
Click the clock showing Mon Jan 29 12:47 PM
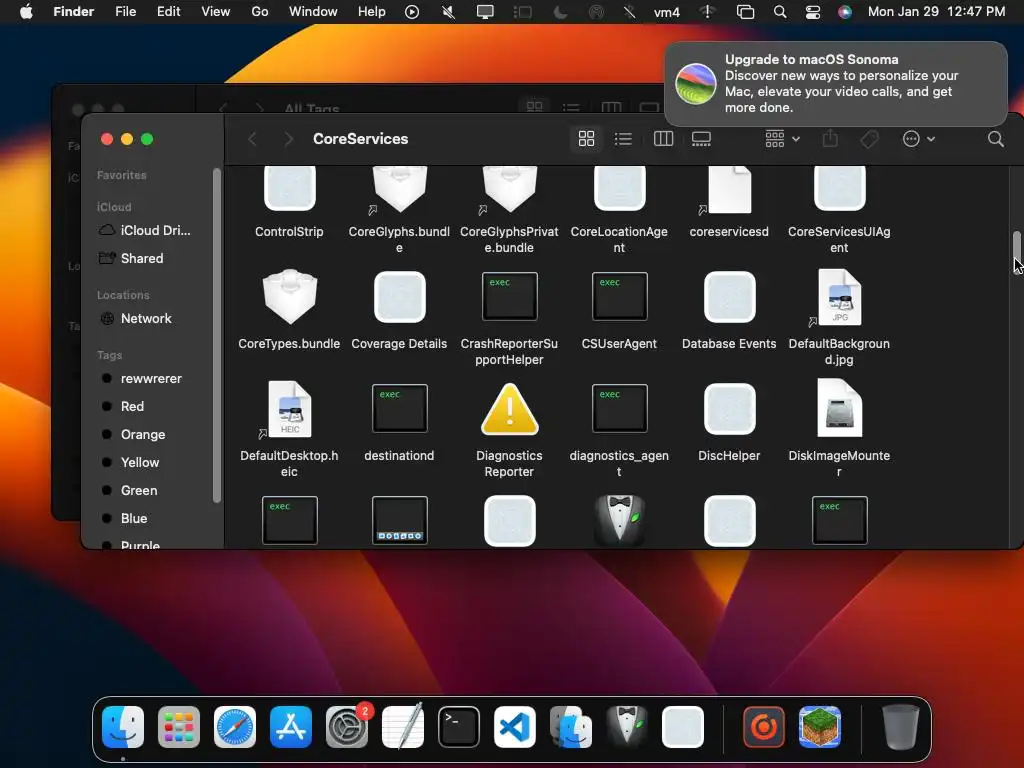click(x=936, y=12)
